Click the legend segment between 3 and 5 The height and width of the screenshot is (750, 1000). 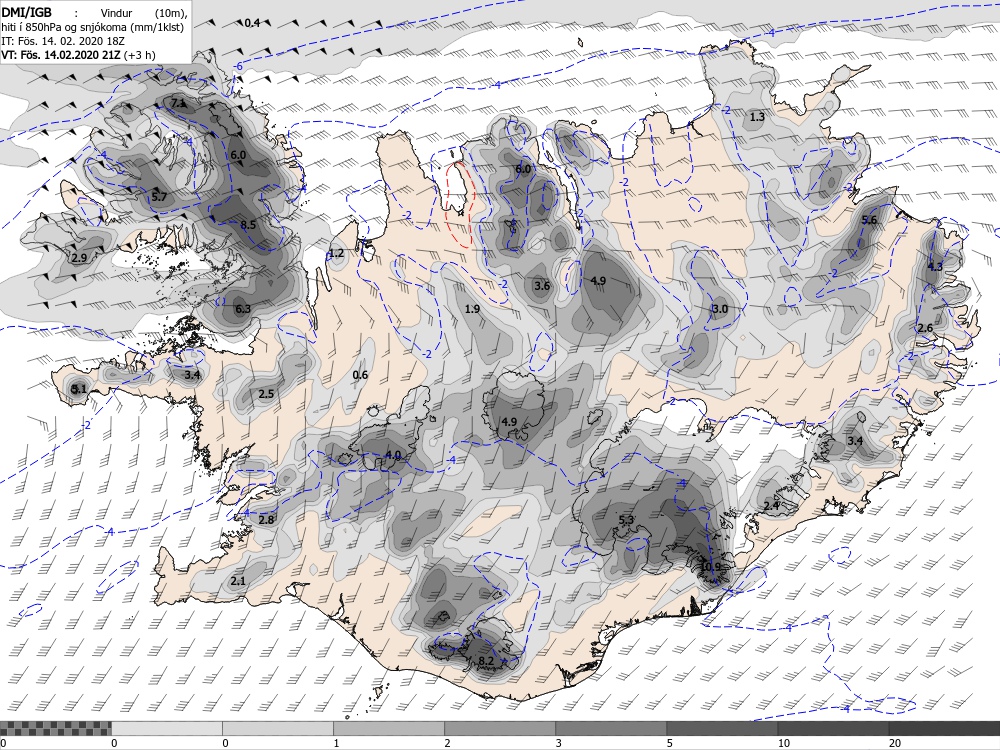[611, 728]
